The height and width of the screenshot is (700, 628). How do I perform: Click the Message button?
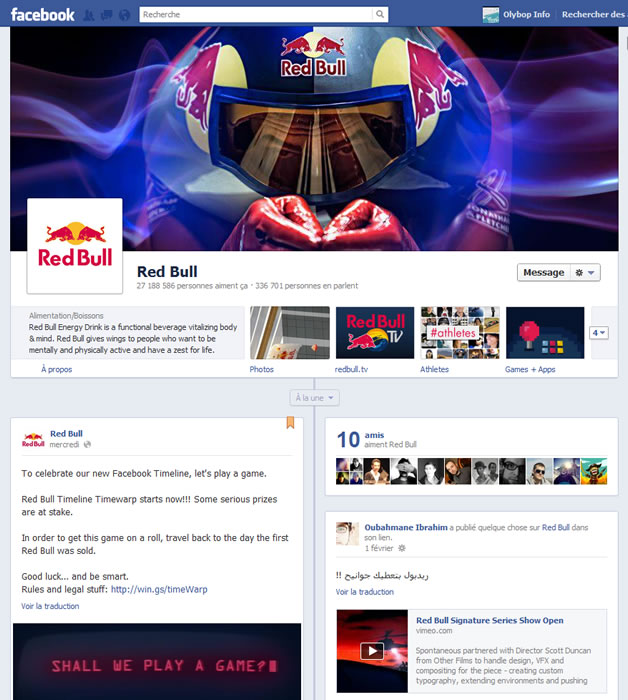click(x=544, y=272)
